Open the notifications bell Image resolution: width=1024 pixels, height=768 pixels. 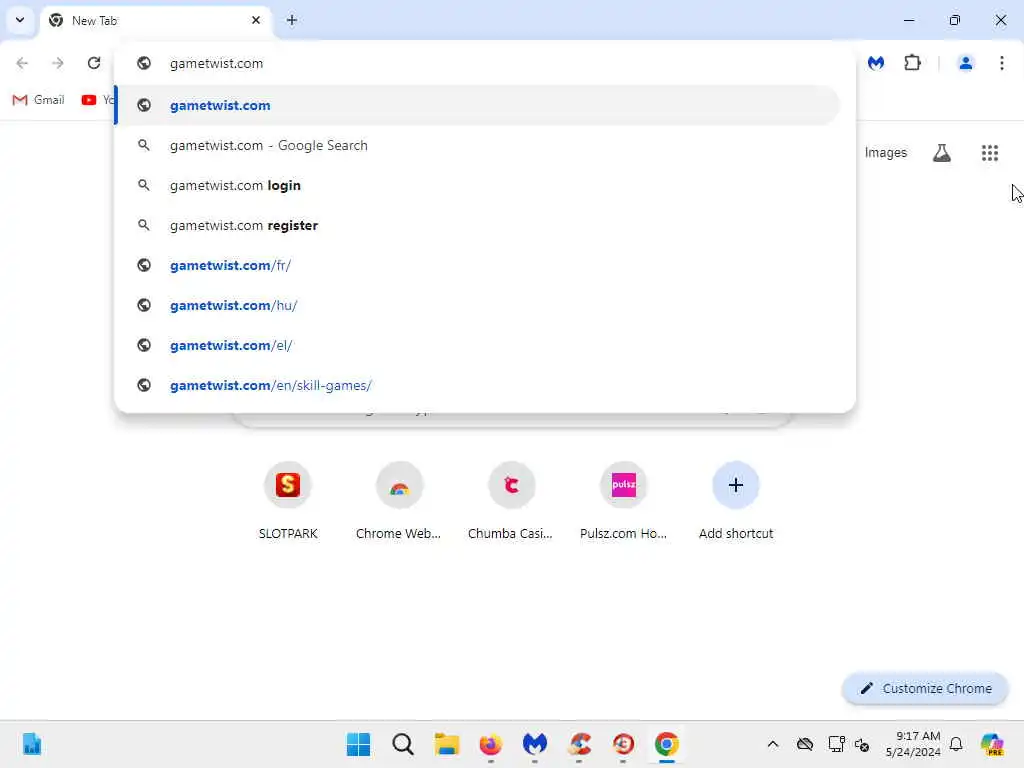tap(955, 744)
